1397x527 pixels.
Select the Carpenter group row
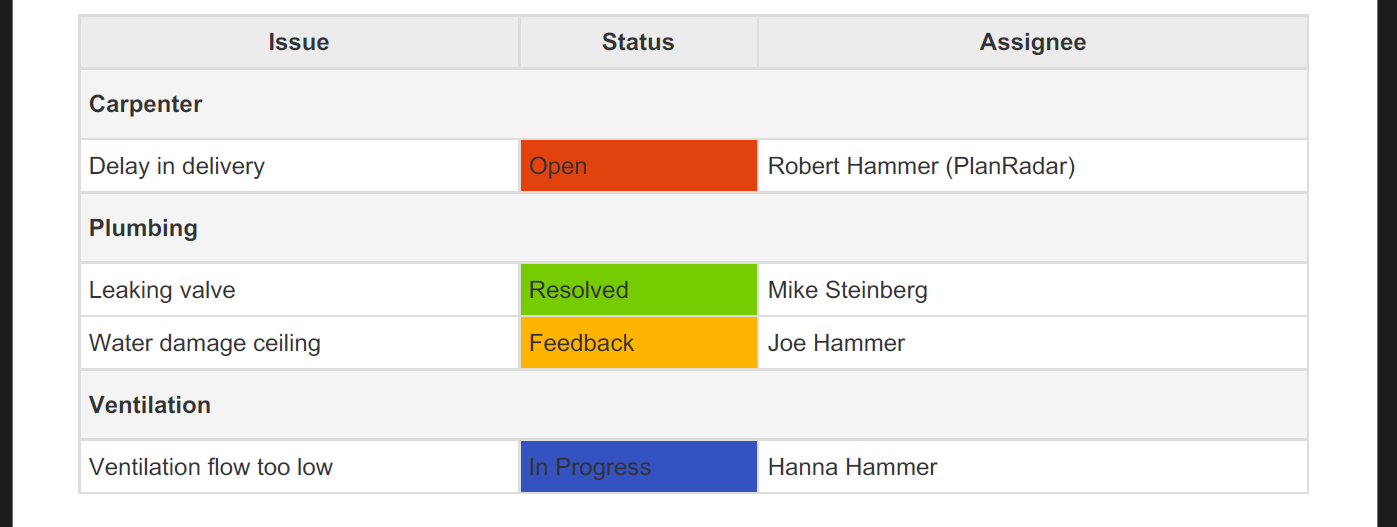(x=693, y=104)
